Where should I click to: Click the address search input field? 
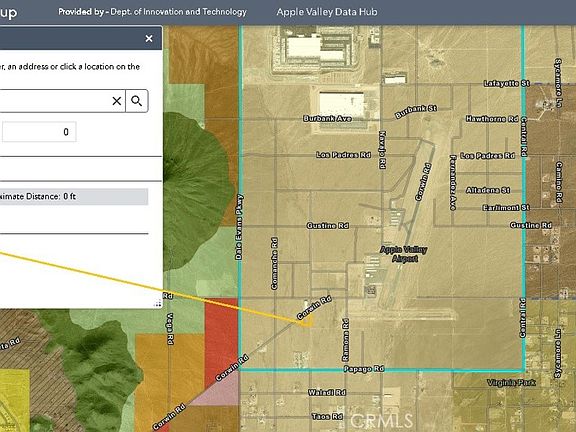point(61,101)
